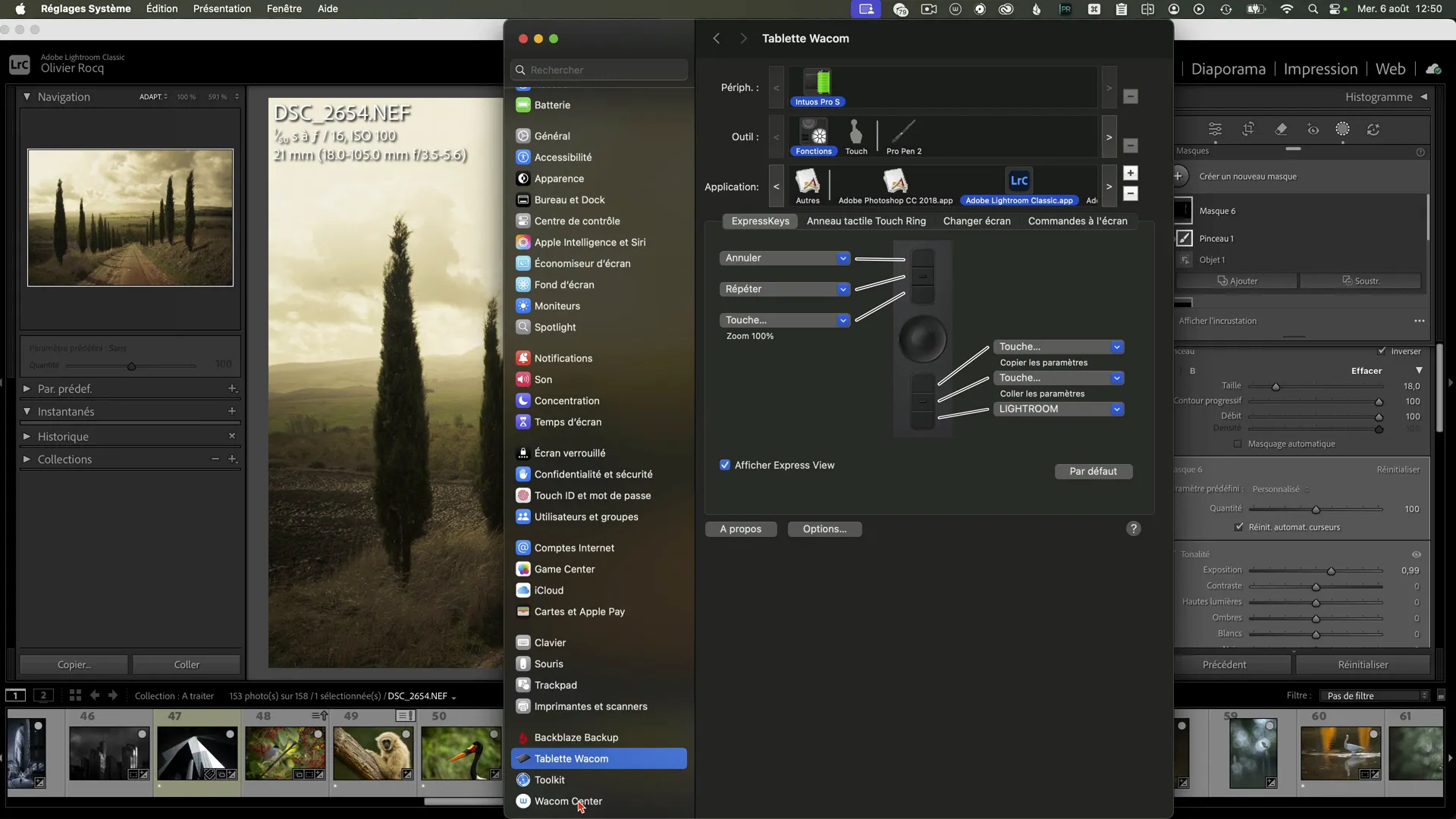Switch to Anneau tactile Touch Ring tab
1456x819 pixels.
(866, 221)
